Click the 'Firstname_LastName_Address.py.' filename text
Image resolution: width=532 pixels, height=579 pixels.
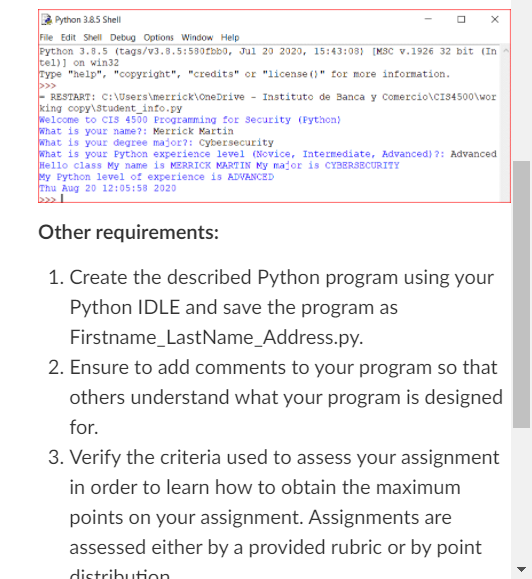[217, 337]
